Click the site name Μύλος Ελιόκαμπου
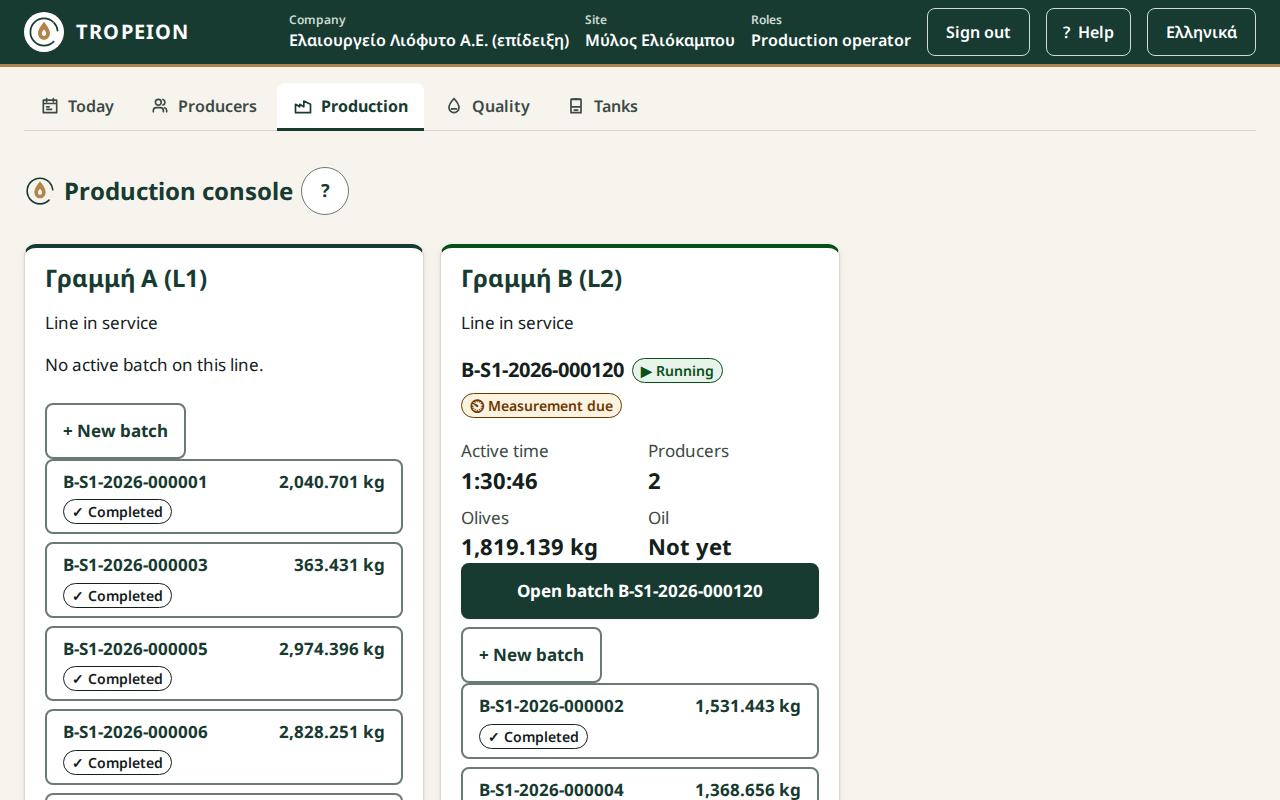The height and width of the screenshot is (800, 1280). [x=660, y=41]
